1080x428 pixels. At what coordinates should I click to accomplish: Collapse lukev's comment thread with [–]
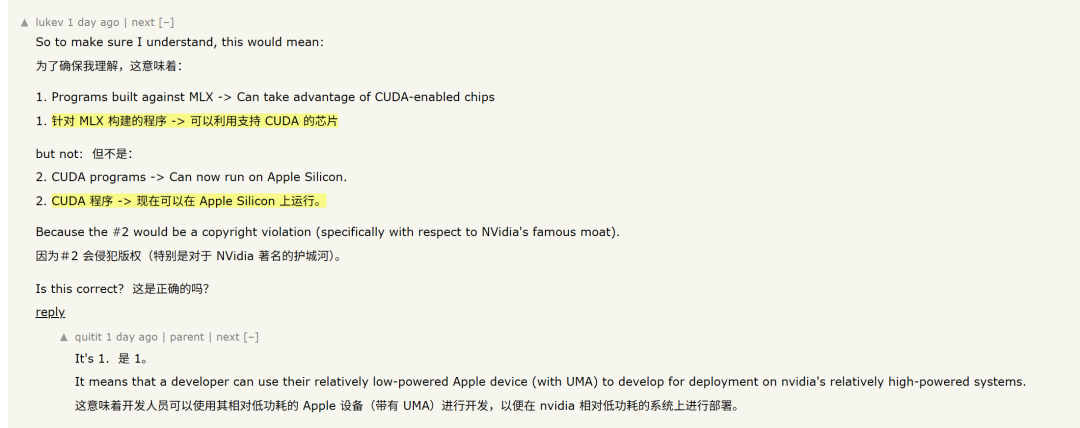click(166, 23)
